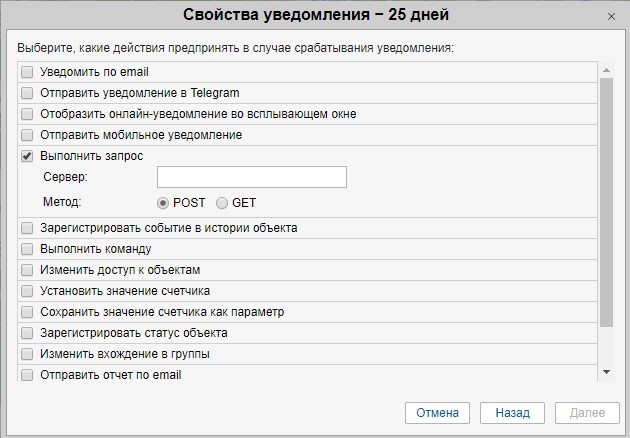Image resolution: width=630 pixels, height=438 pixels.
Task: Tick 'Отобразить онлайн-уведомление во всплывающем окне'
Action: coord(27,114)
